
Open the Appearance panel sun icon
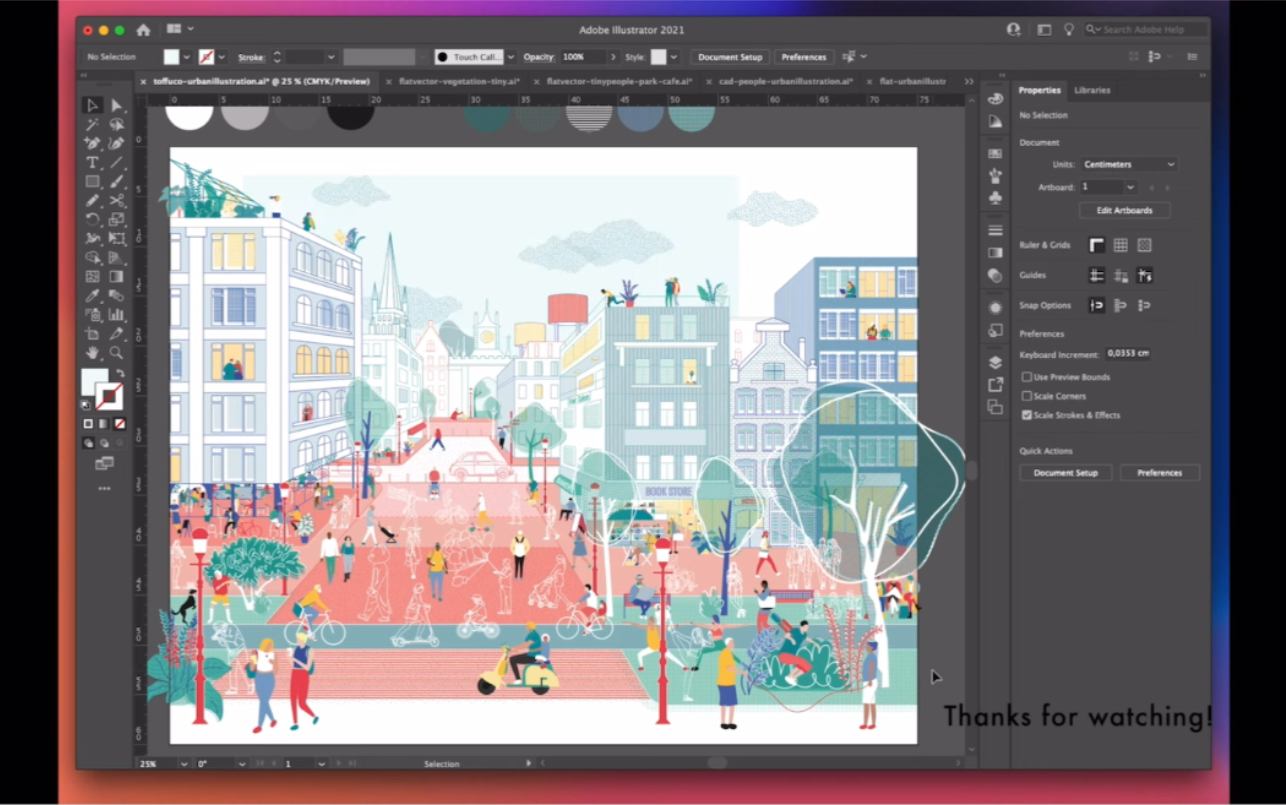(995, 308)
